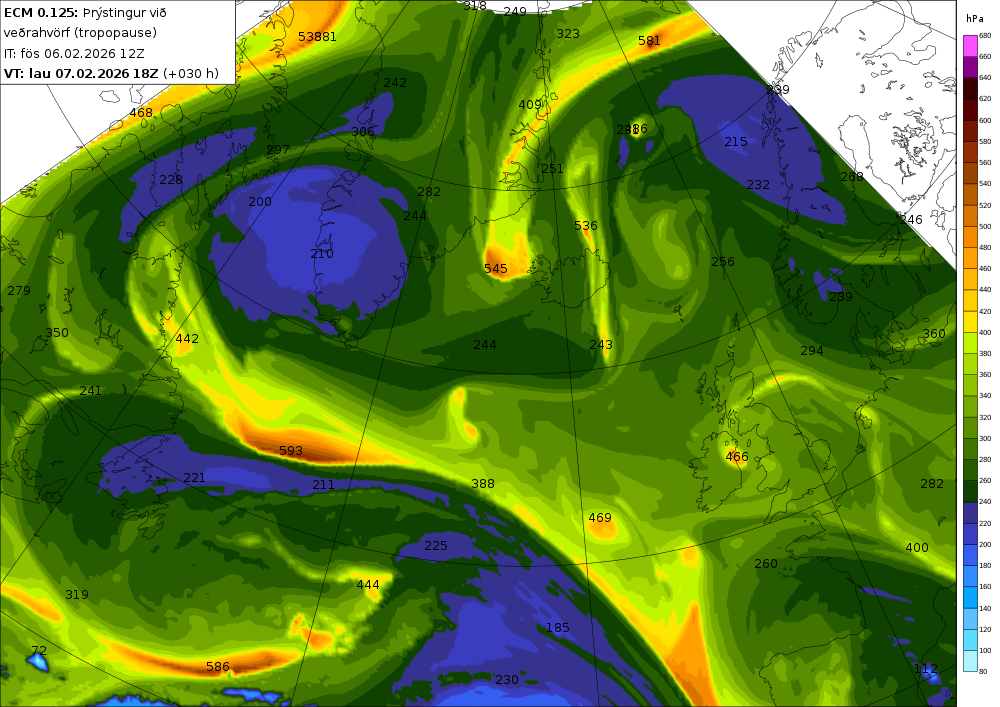The image size is (1000, 707).
Task: Click the 'IT: fös 06.02.2026 12Z' init time
Action: tap(74, 54)
